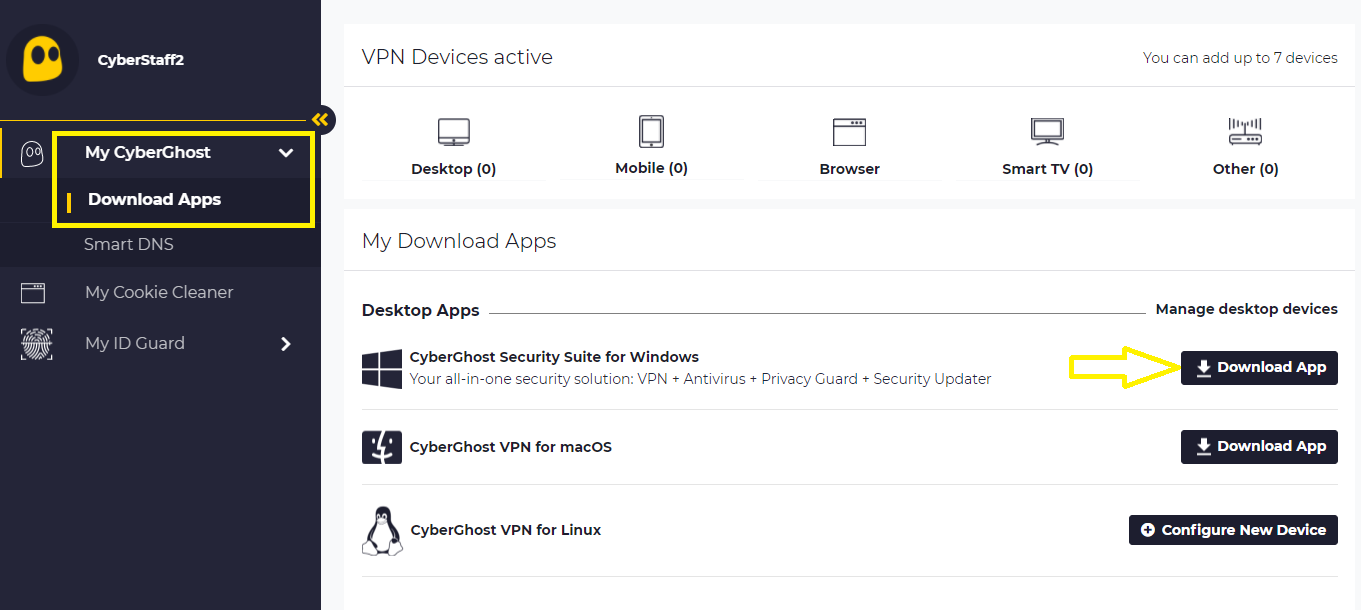
Task: Click the Desktop Apps section label
Action: [x=421, y=310]
